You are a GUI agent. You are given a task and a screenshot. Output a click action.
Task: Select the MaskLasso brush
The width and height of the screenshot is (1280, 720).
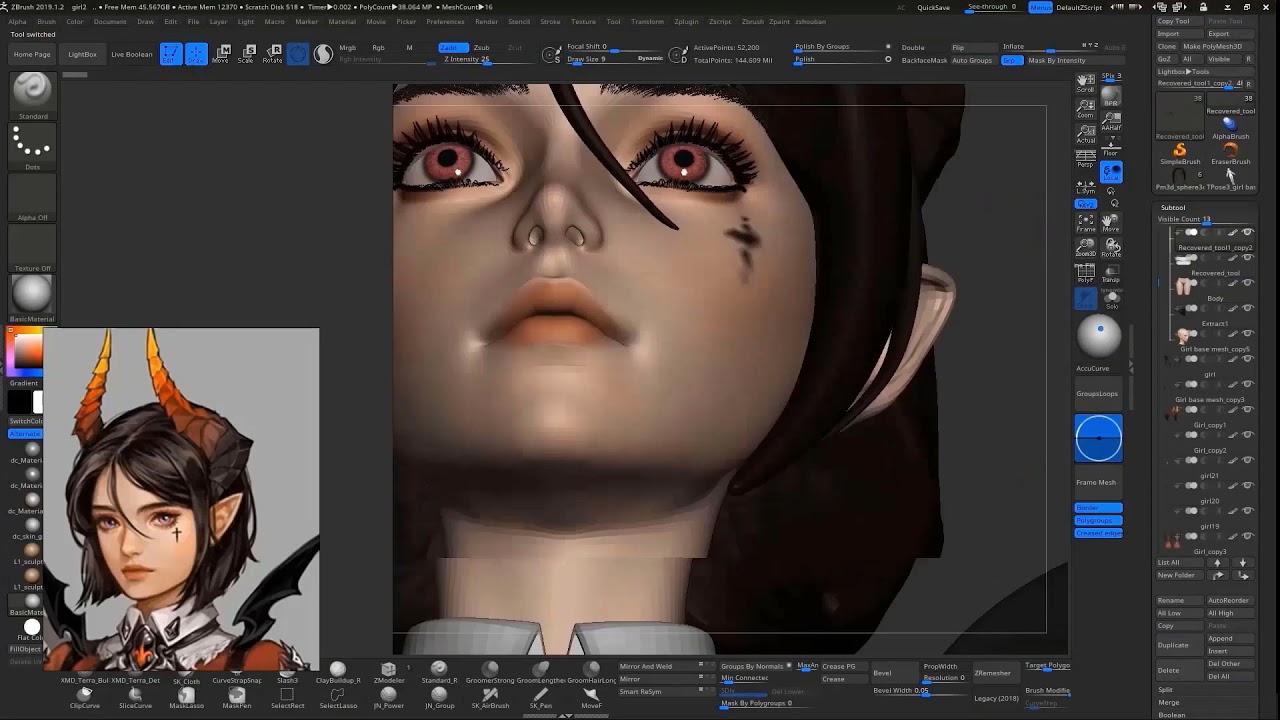pyautogui.click(x=186, y=697)
